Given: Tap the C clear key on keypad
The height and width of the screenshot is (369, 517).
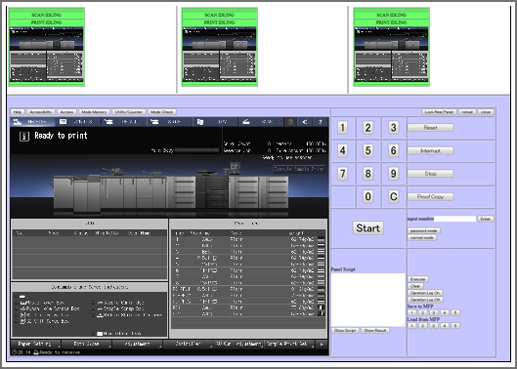Looking at the screenshot, I should [393, 197].
